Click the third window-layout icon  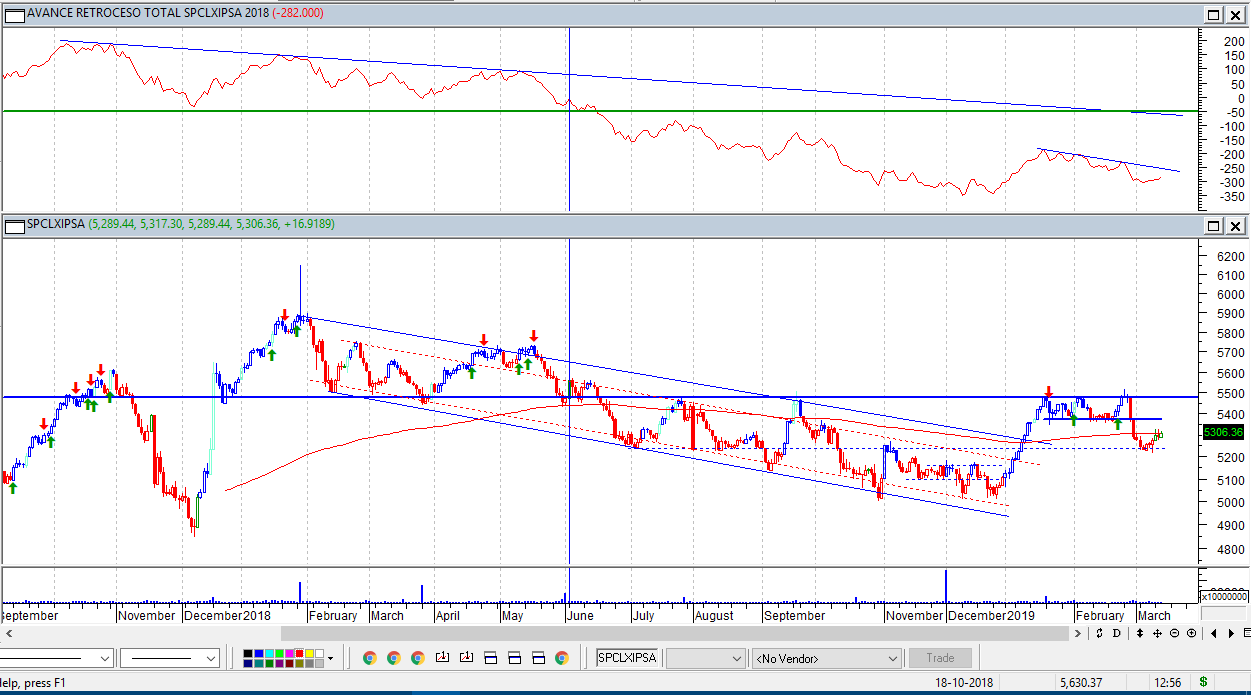[538, 658]
